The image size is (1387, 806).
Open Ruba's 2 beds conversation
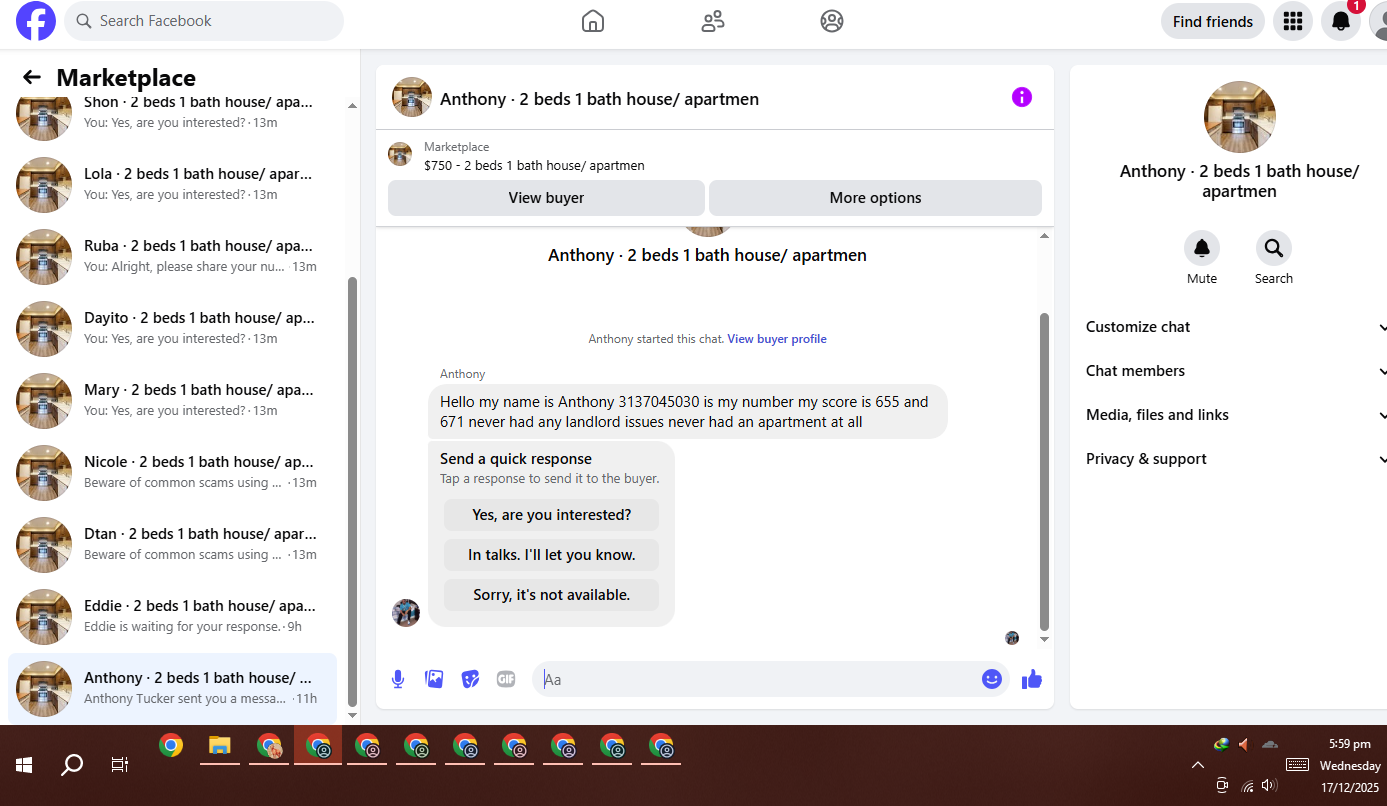172,257
